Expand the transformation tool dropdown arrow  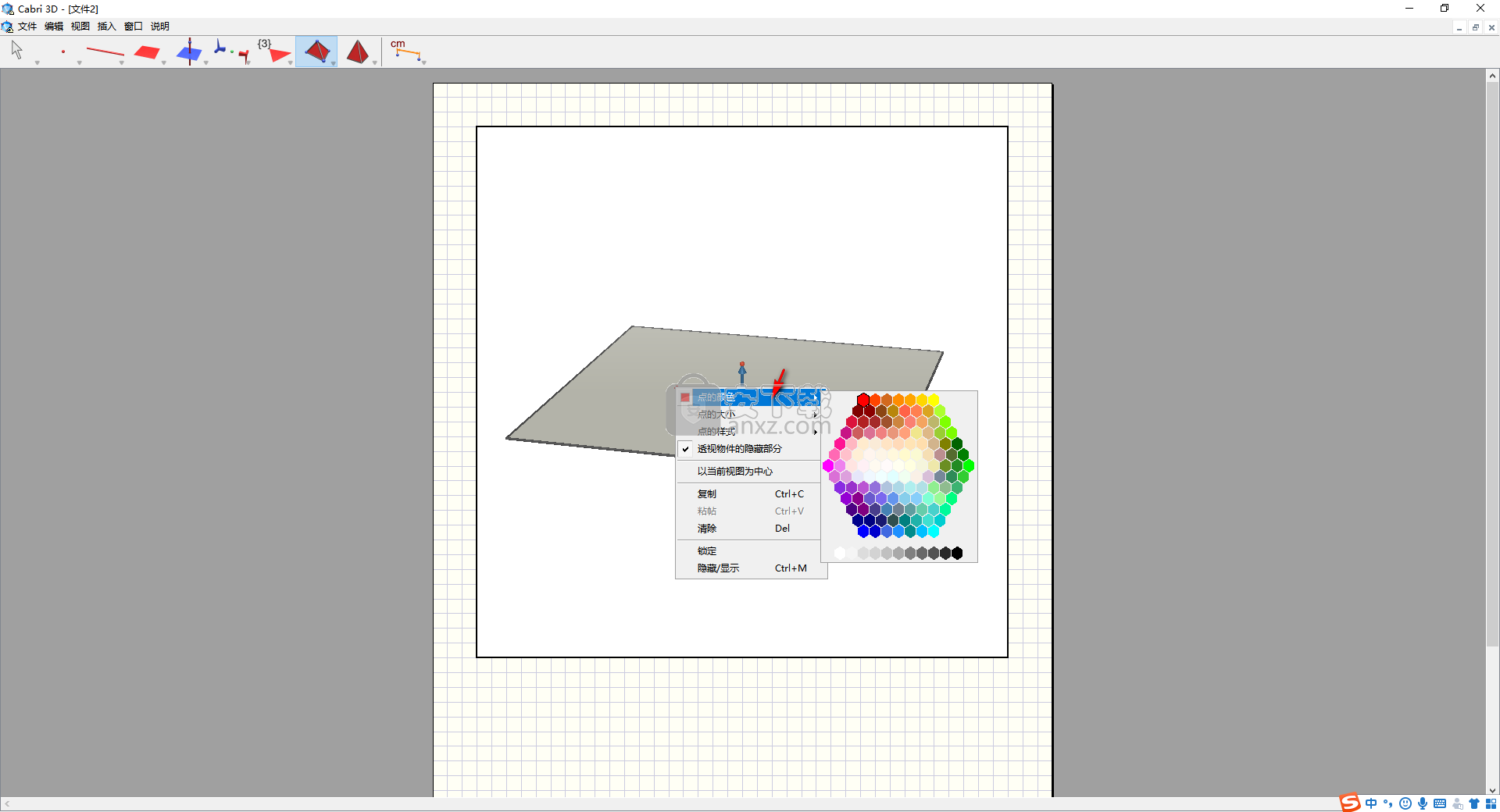tap(248, 62)
